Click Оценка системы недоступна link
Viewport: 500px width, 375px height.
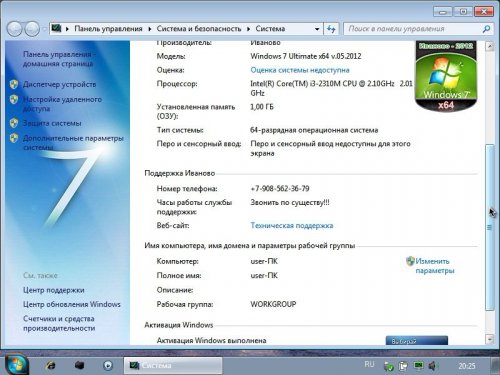point(300,70)
